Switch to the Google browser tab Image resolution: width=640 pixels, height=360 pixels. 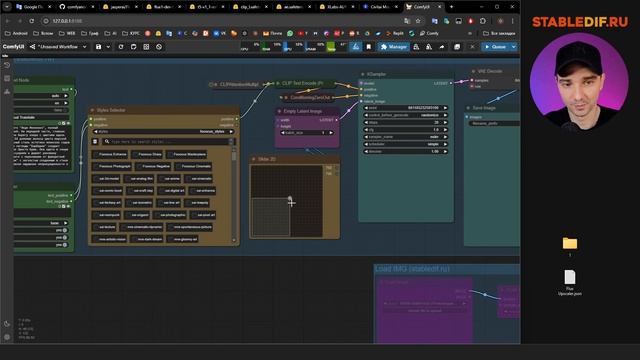pos(33,7)
